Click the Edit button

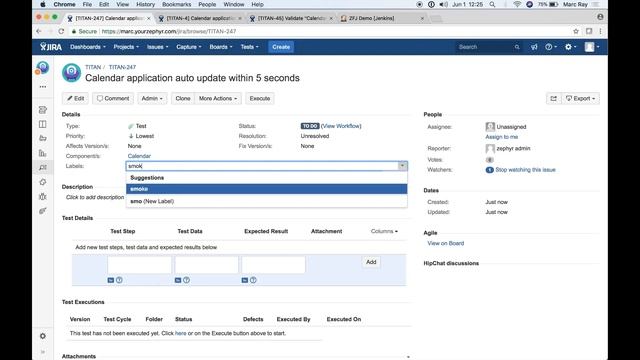point(76,98)
